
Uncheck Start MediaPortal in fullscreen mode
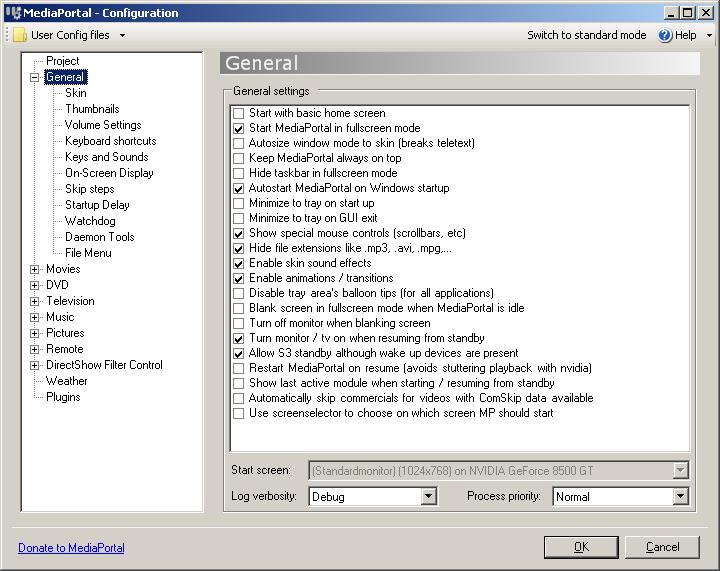[x=239, y=128]
